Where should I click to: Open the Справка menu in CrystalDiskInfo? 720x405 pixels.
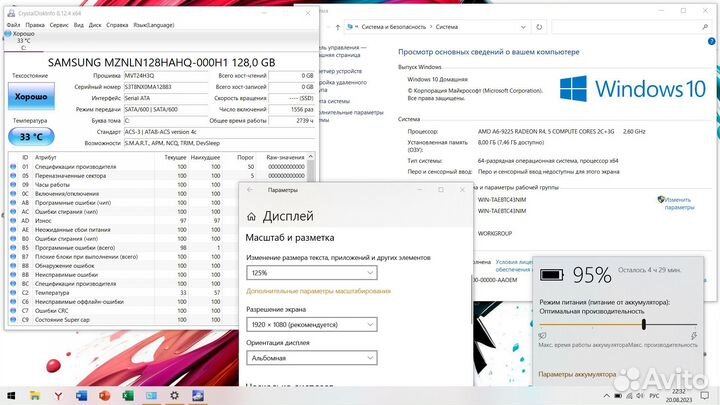tap(117, 25)
